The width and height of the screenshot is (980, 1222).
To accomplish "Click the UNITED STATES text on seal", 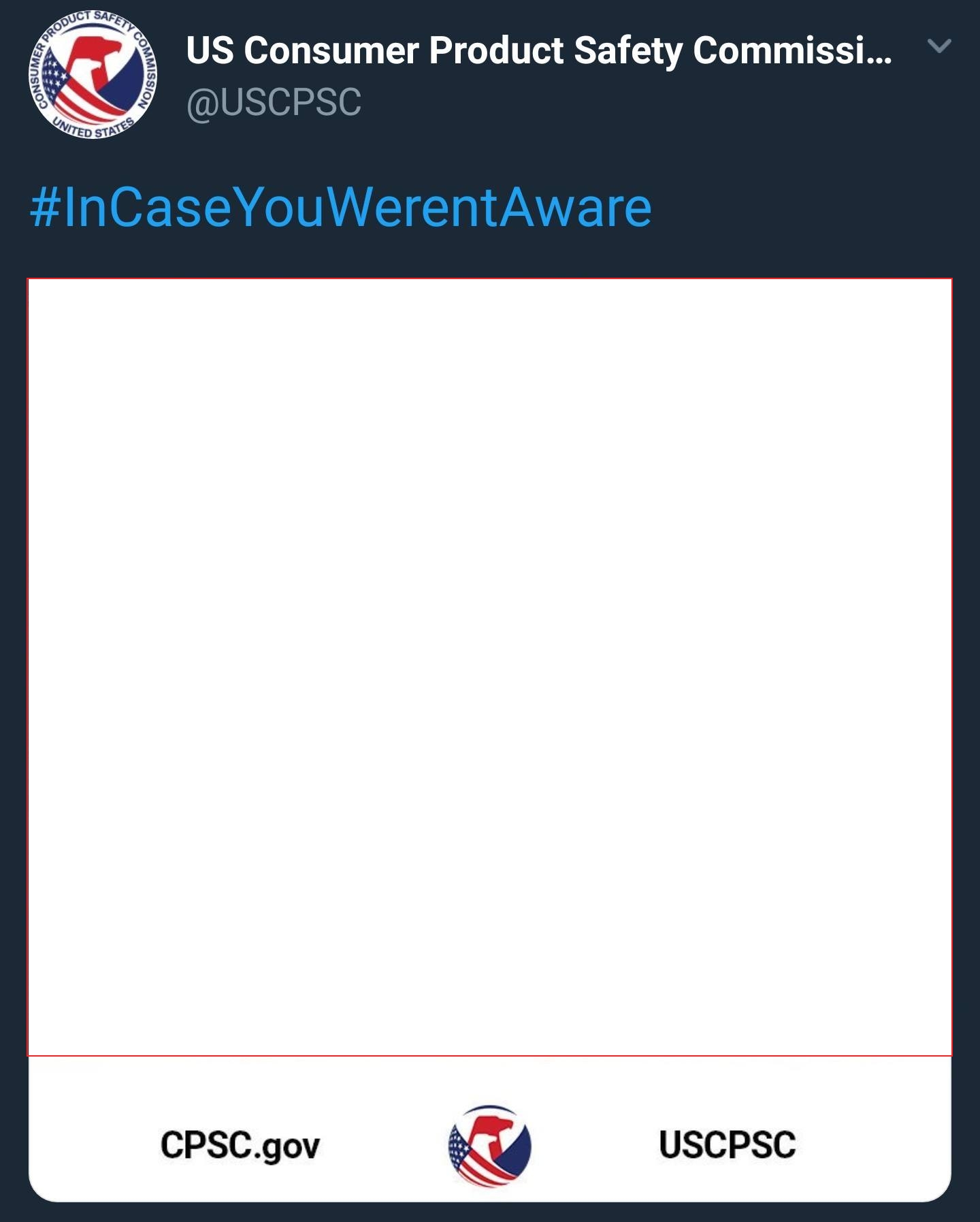I will pos(94,127).
